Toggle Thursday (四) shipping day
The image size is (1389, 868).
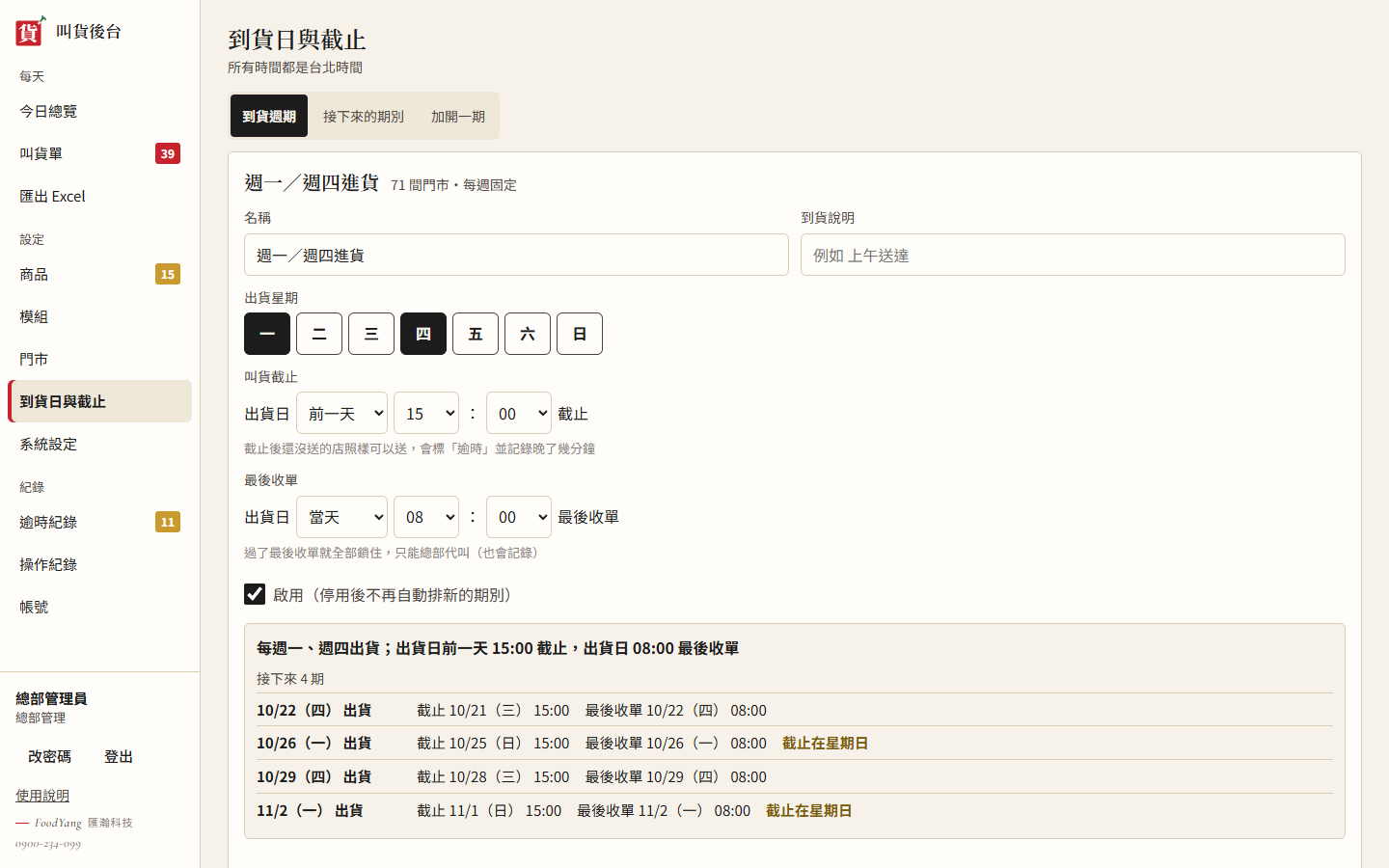click(x=423, y=334)
